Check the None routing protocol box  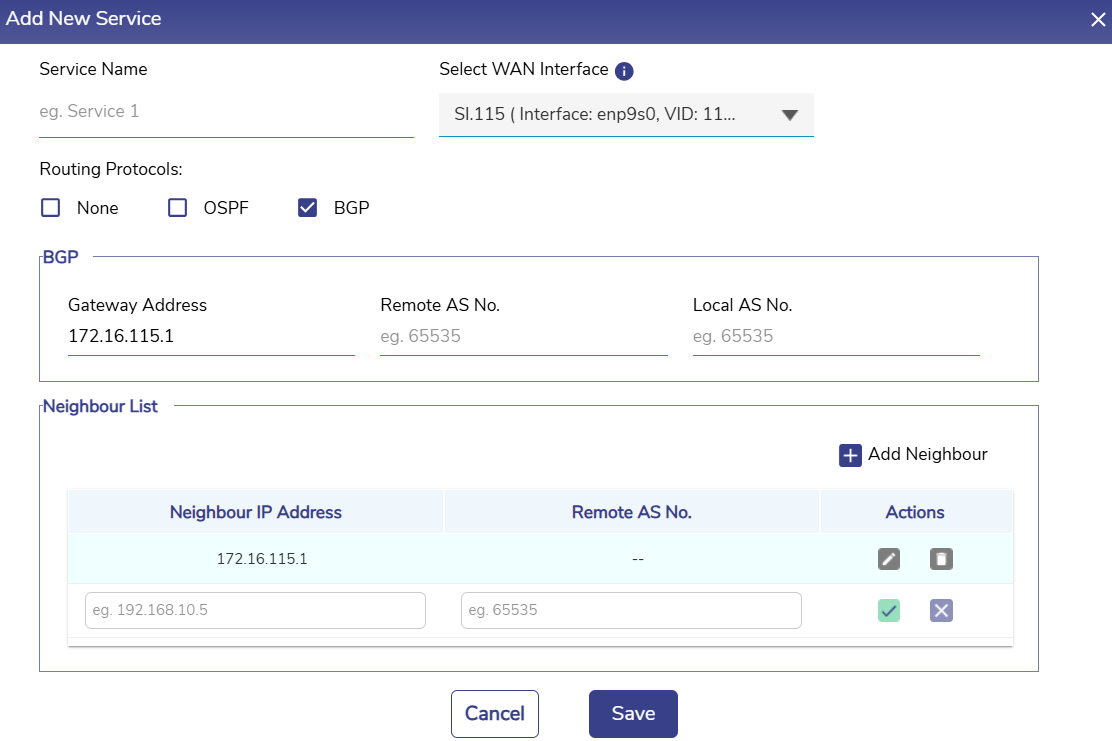(x=51, y=208)
